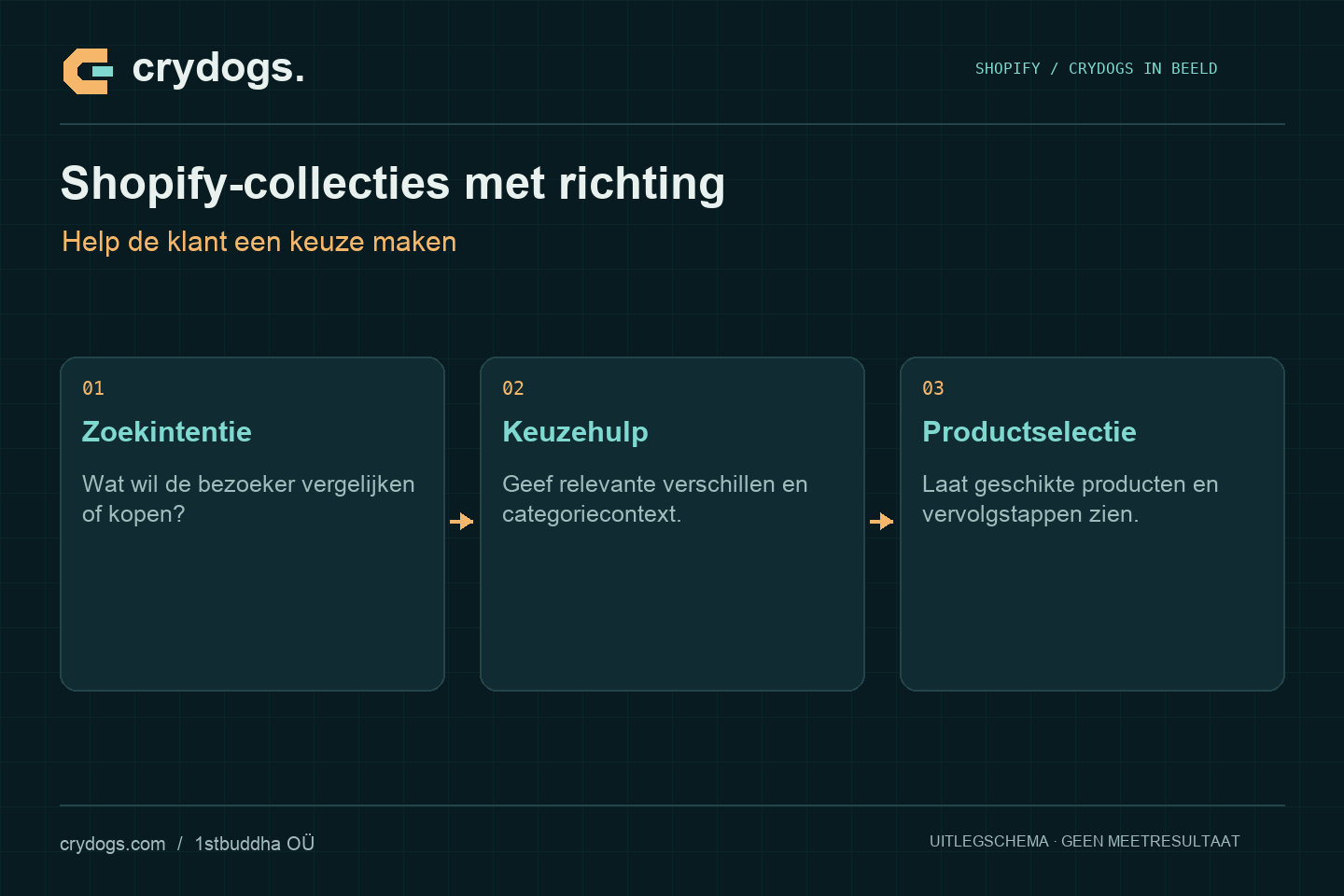Click step number 03
This screenshot has width=1344, height=896.
point(933,388)
